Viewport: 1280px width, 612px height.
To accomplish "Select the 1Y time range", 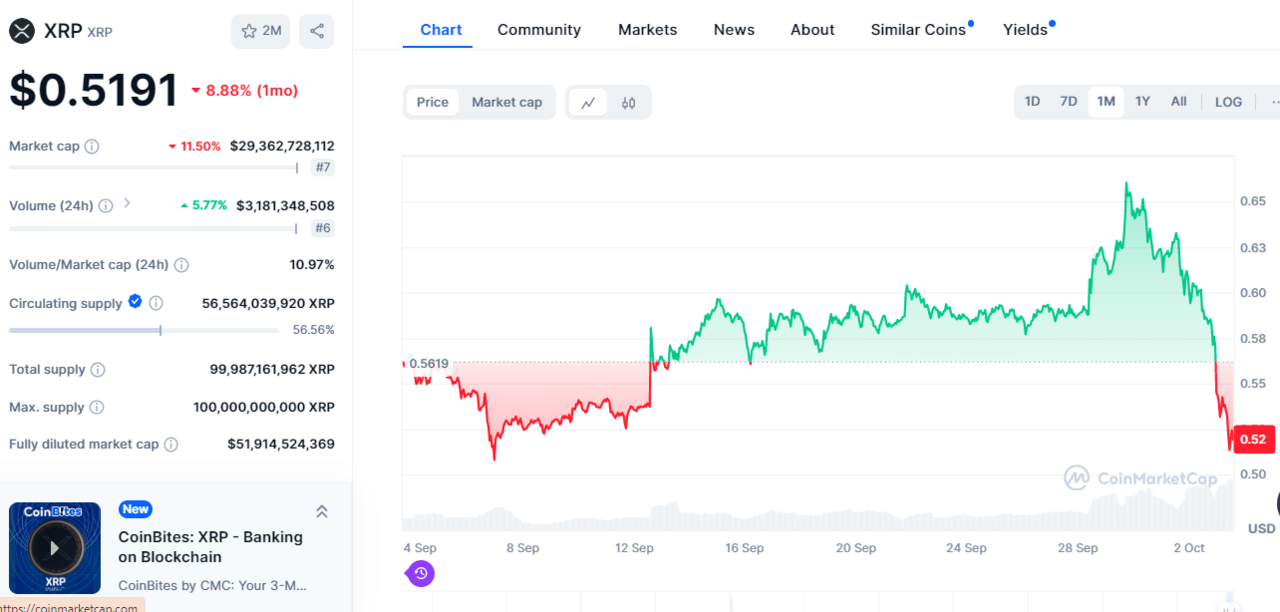I will [1142, 102].
